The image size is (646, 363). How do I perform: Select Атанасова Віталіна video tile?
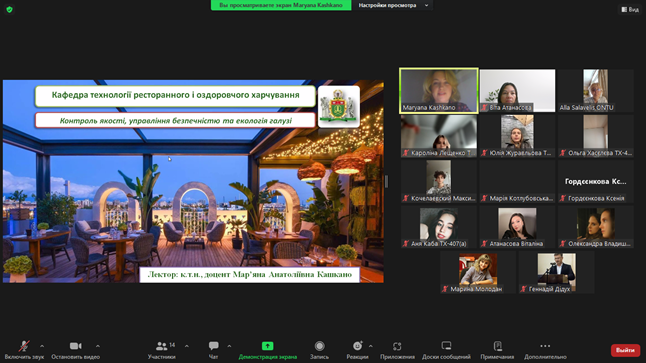click(x=517, y=227)
